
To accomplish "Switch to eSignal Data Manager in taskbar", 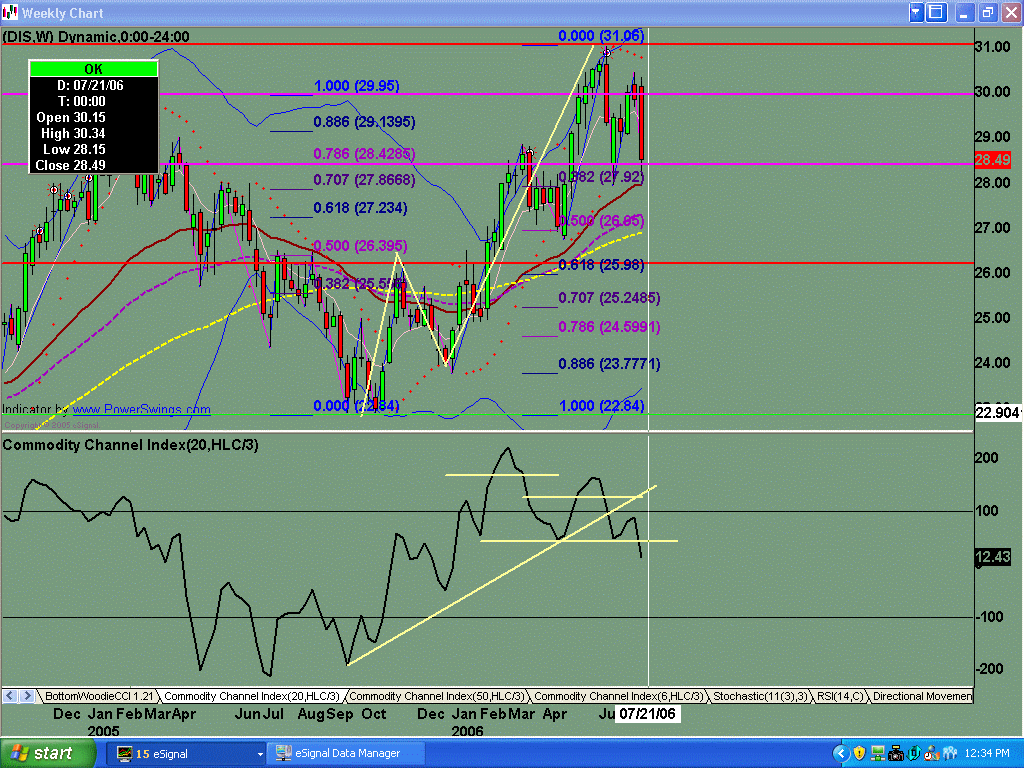I will pos(346,754).
